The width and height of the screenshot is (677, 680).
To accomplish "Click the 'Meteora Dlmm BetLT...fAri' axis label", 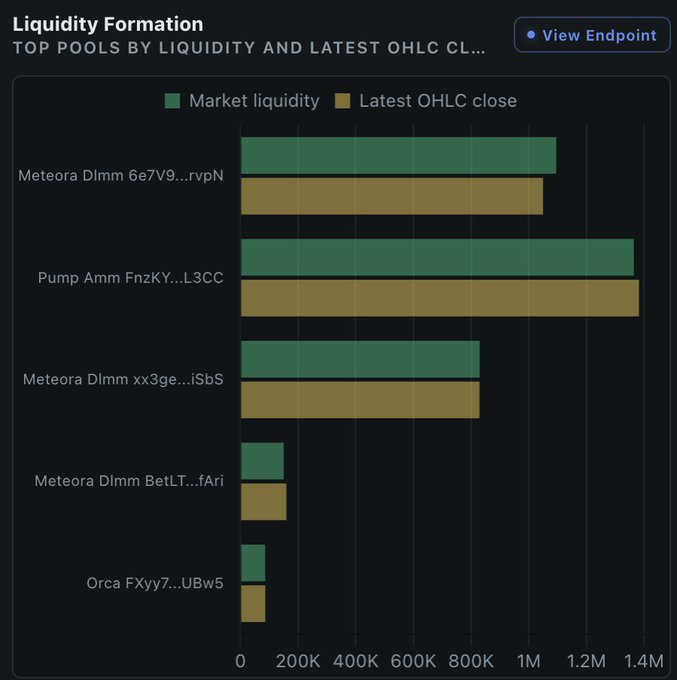I will point(129,481).
